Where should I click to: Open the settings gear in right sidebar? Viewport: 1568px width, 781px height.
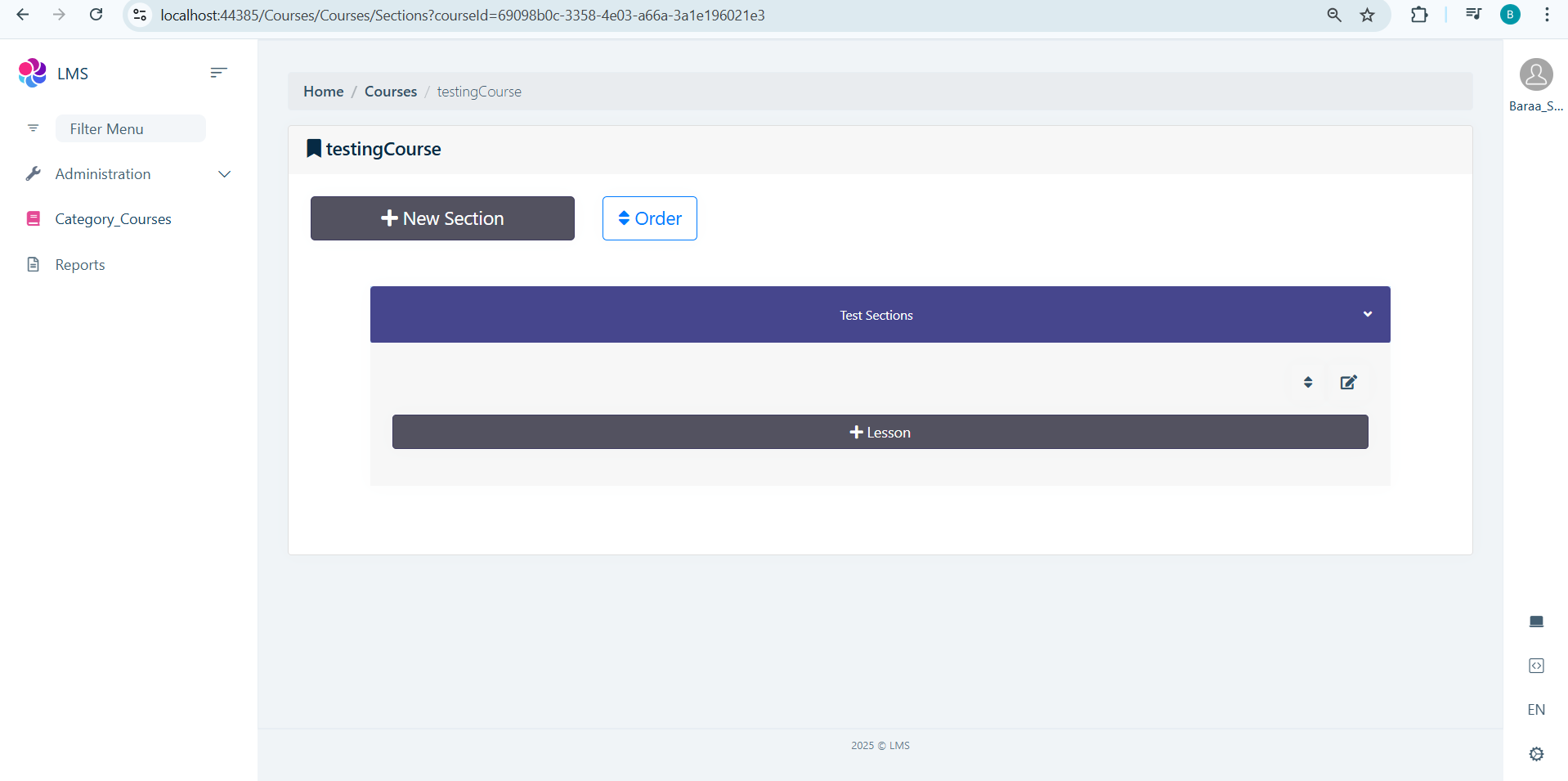coord(1536,754)
